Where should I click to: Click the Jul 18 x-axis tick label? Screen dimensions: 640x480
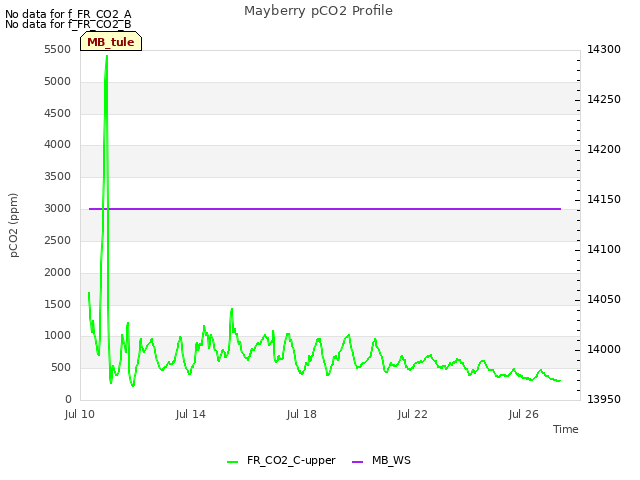click(302, 414)
